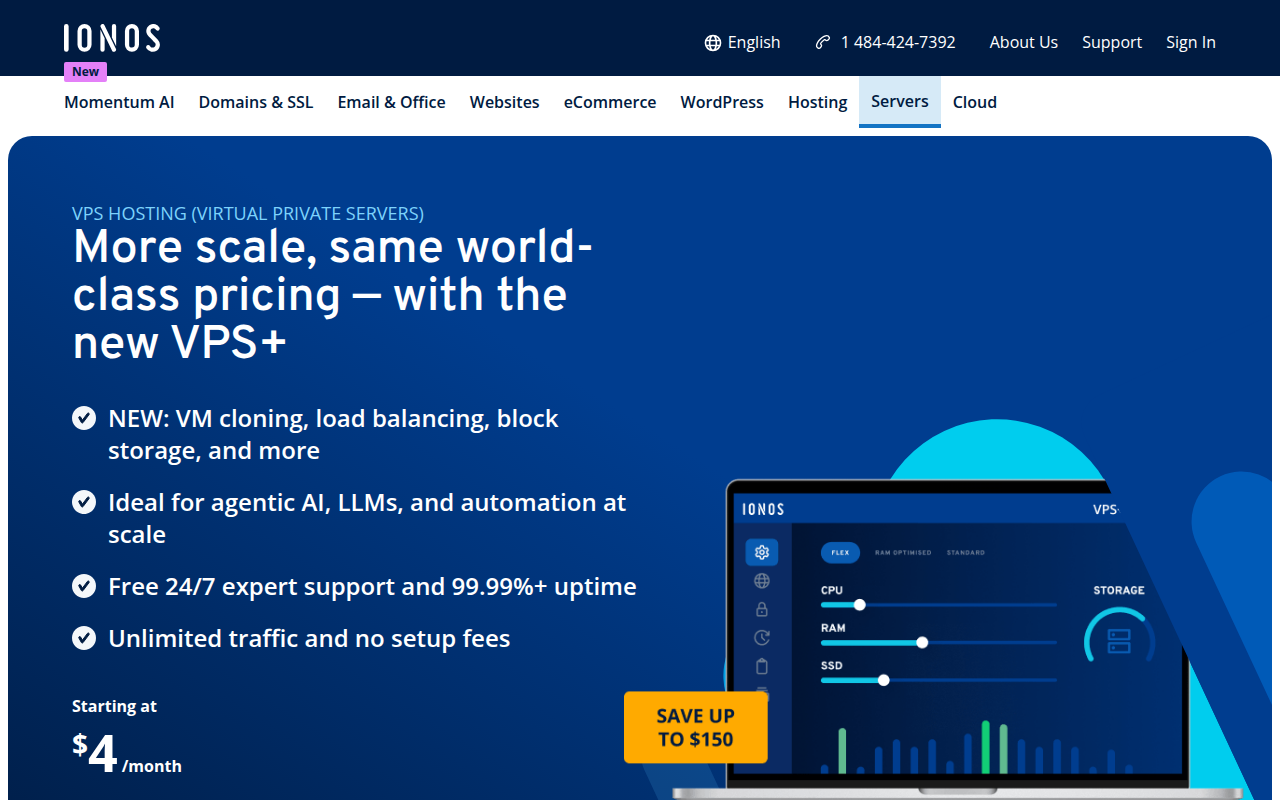
Task: Click the "Unlimited traffic and no setup fees" bullet
Action: coord(309,638)
